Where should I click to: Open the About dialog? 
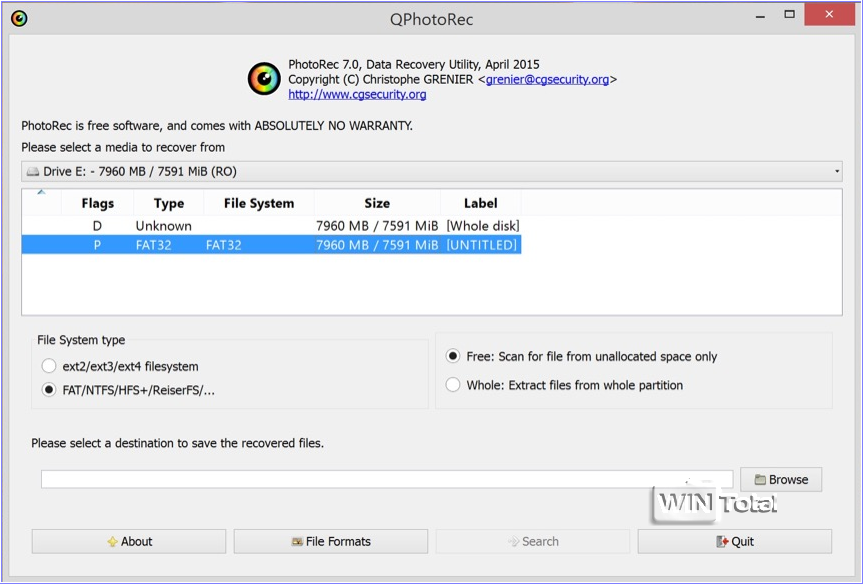pyautogui.click(x=129, y=542)
